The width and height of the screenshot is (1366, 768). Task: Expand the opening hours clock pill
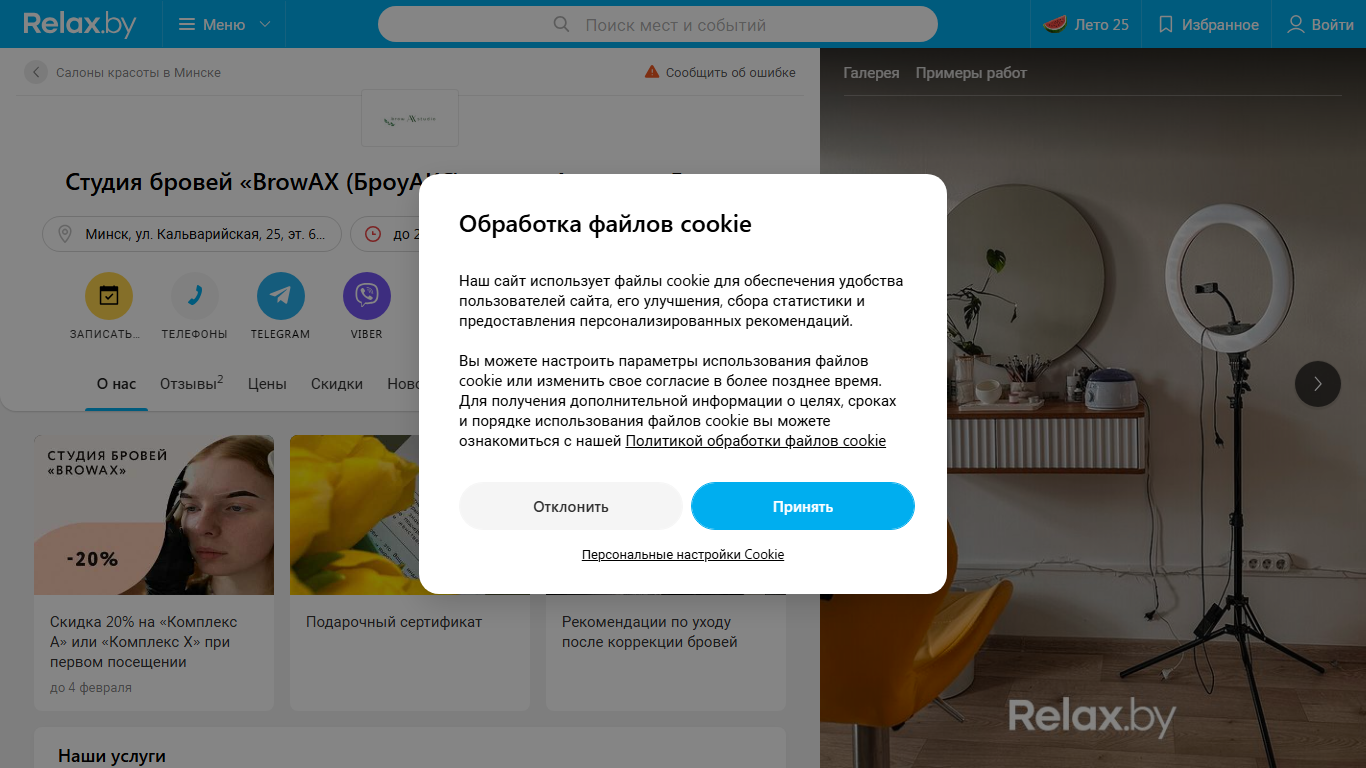click(x=385, y=234)
